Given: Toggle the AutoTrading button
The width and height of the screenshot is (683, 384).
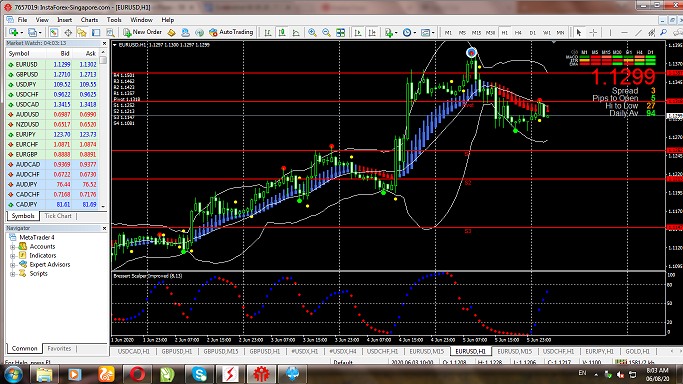Looking at the screenshot, I should click(231, 32).
